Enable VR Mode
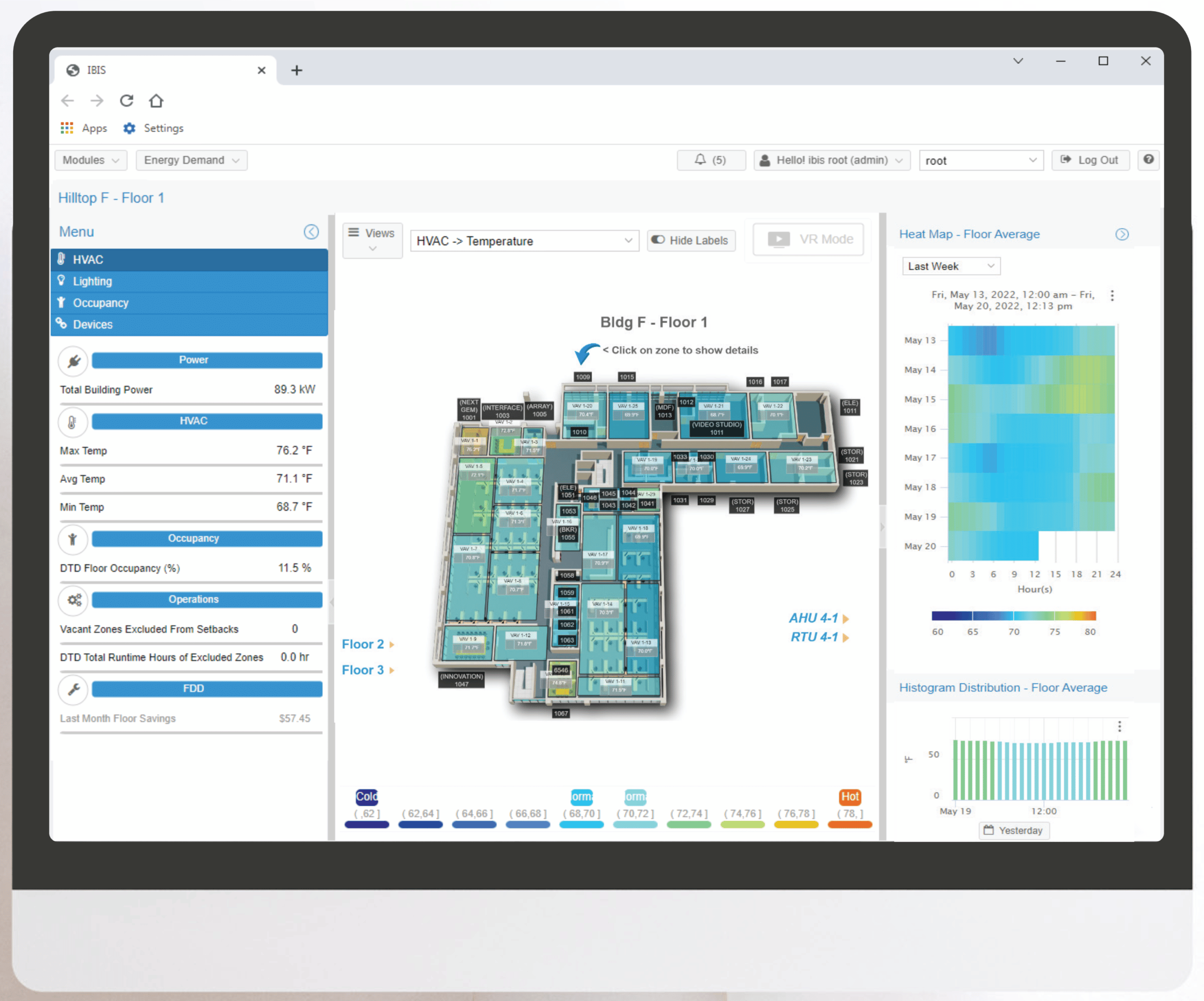1204x1001 pixels. 808,239
